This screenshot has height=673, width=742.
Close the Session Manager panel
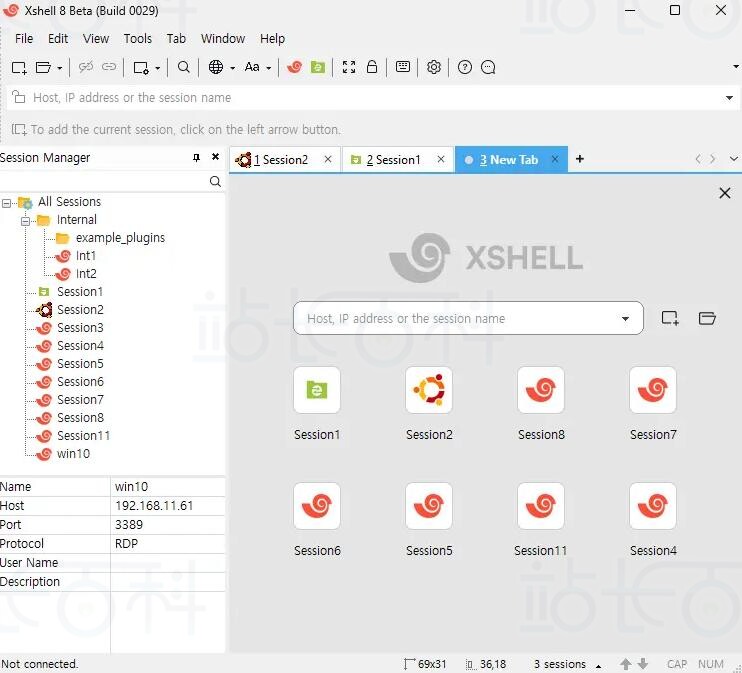tap(215, 157)
